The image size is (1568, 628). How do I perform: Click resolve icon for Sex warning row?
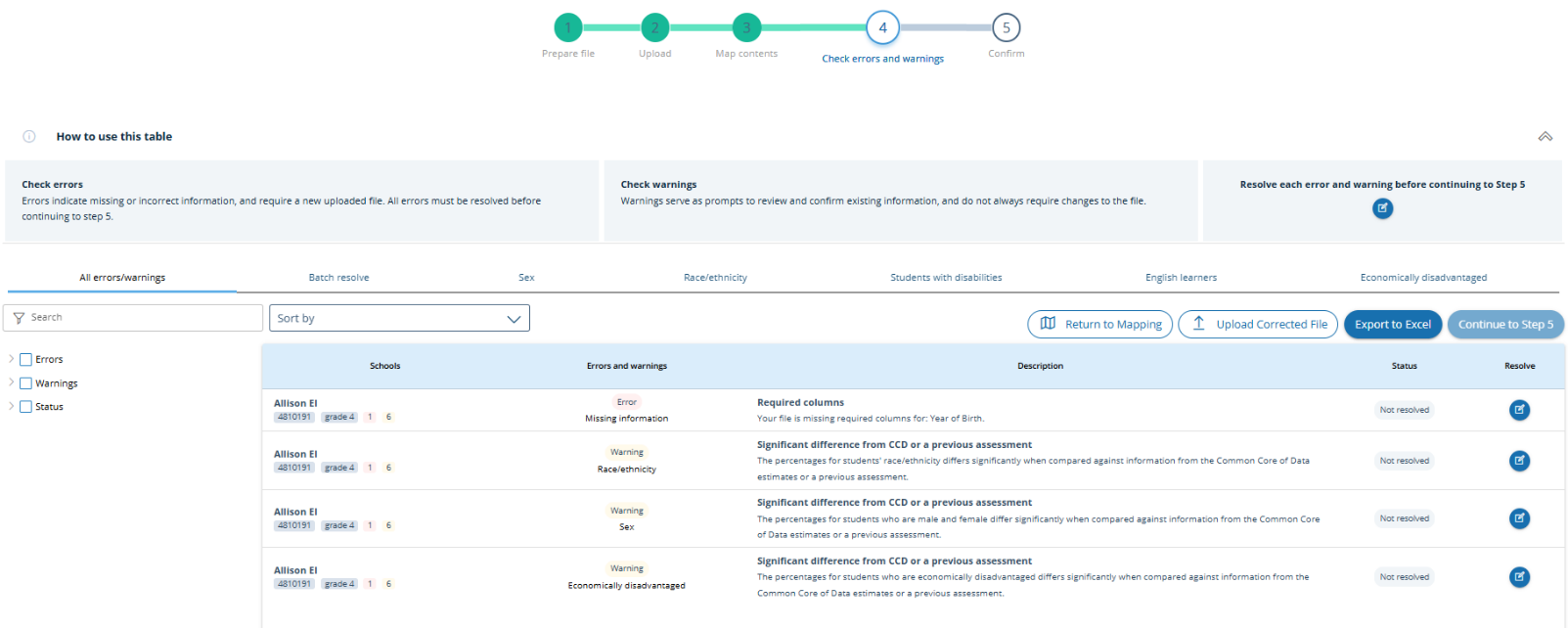[x=1518, y=518]
